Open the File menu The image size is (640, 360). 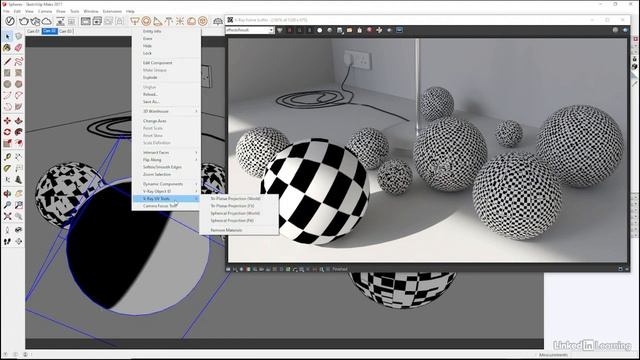click(x=6, y=11)
